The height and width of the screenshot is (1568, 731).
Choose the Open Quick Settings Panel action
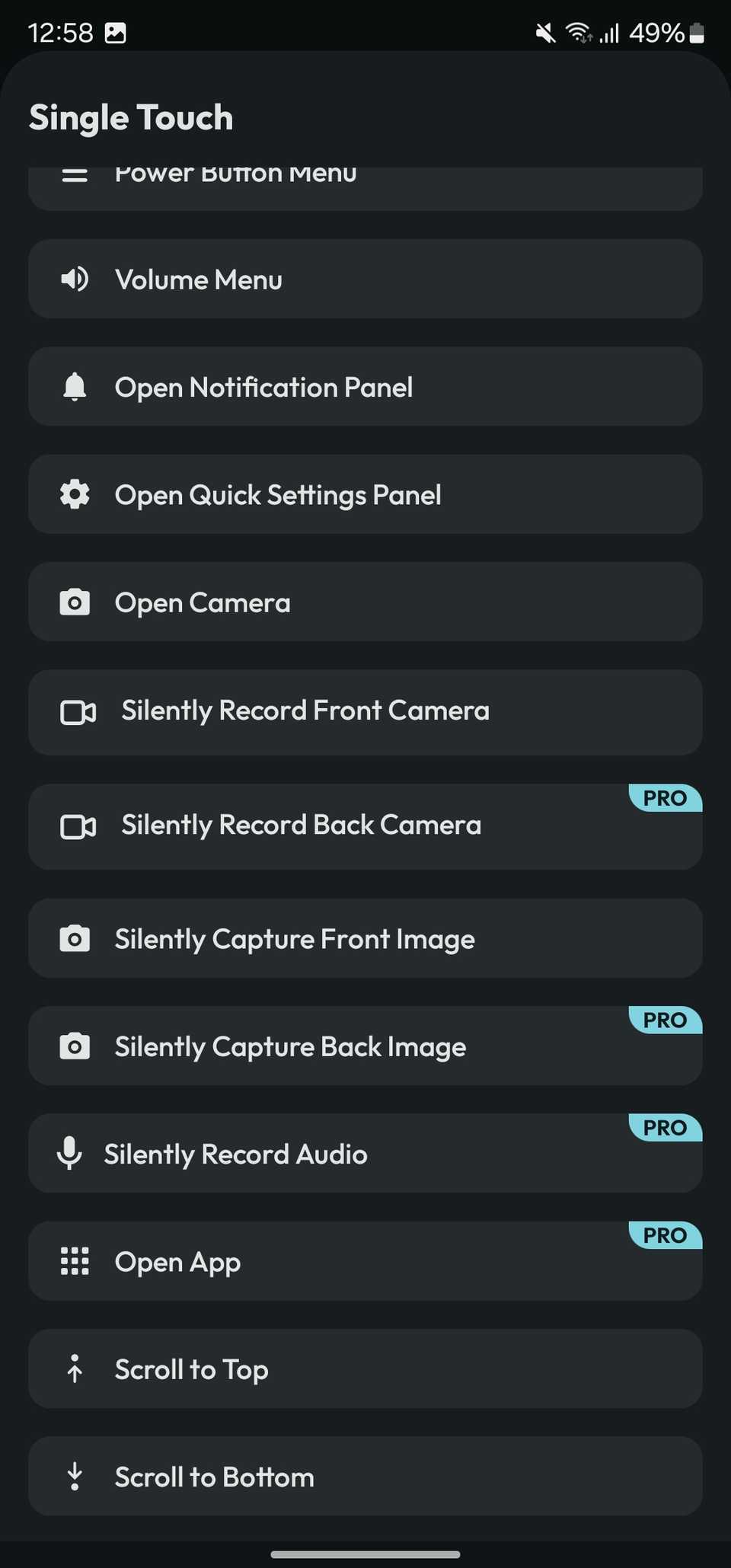click(278, 495)
